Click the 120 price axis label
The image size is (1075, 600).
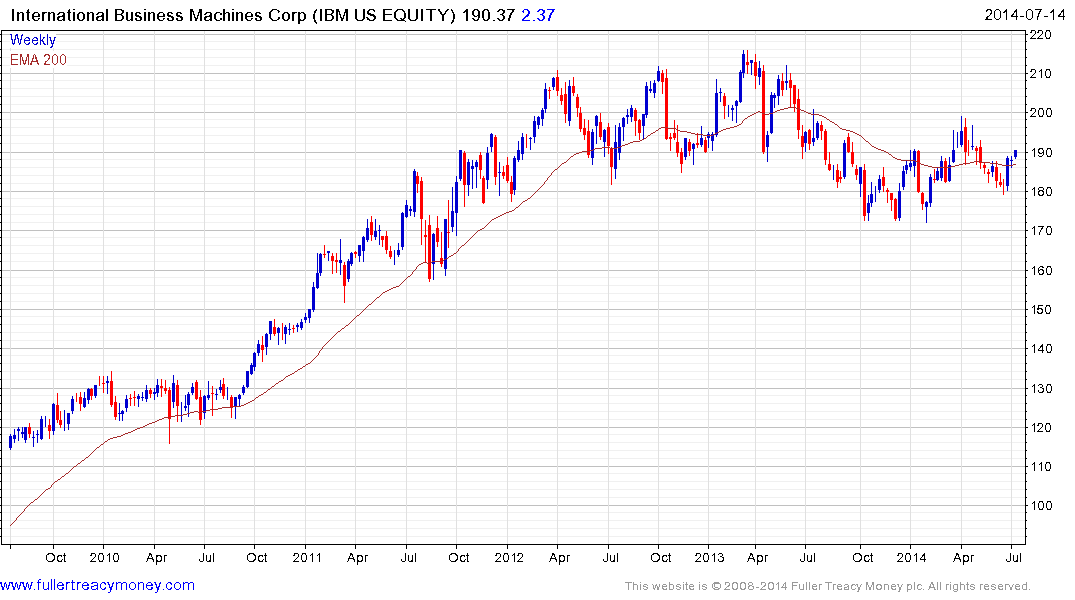pyautogui.click(x=1040, y=427)
